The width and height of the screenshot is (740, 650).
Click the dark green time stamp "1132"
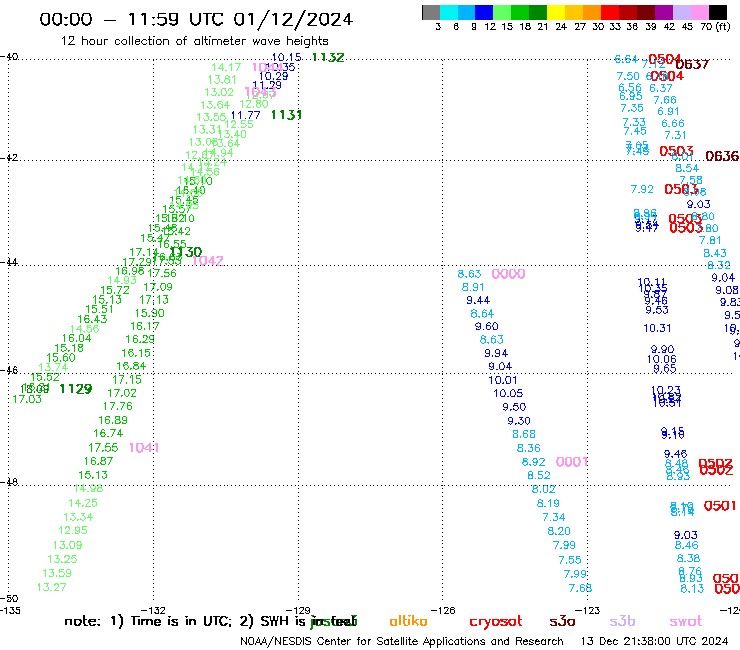point(328,57)
